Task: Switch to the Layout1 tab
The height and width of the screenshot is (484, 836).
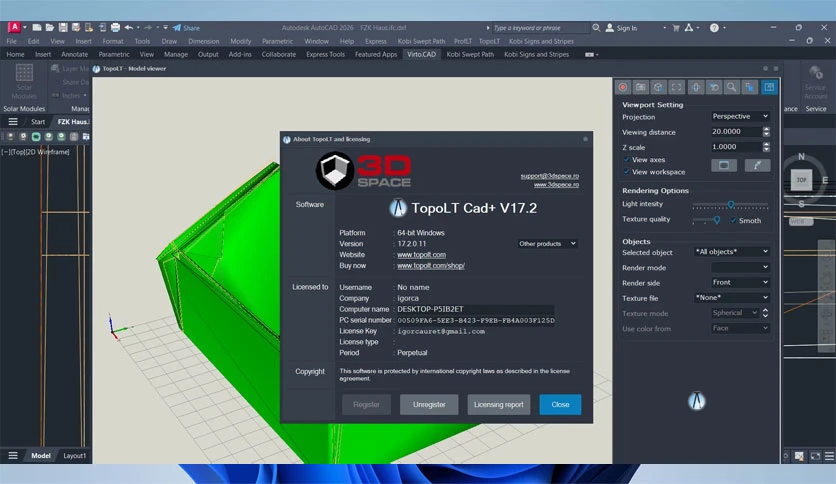Action: (75, 456)
